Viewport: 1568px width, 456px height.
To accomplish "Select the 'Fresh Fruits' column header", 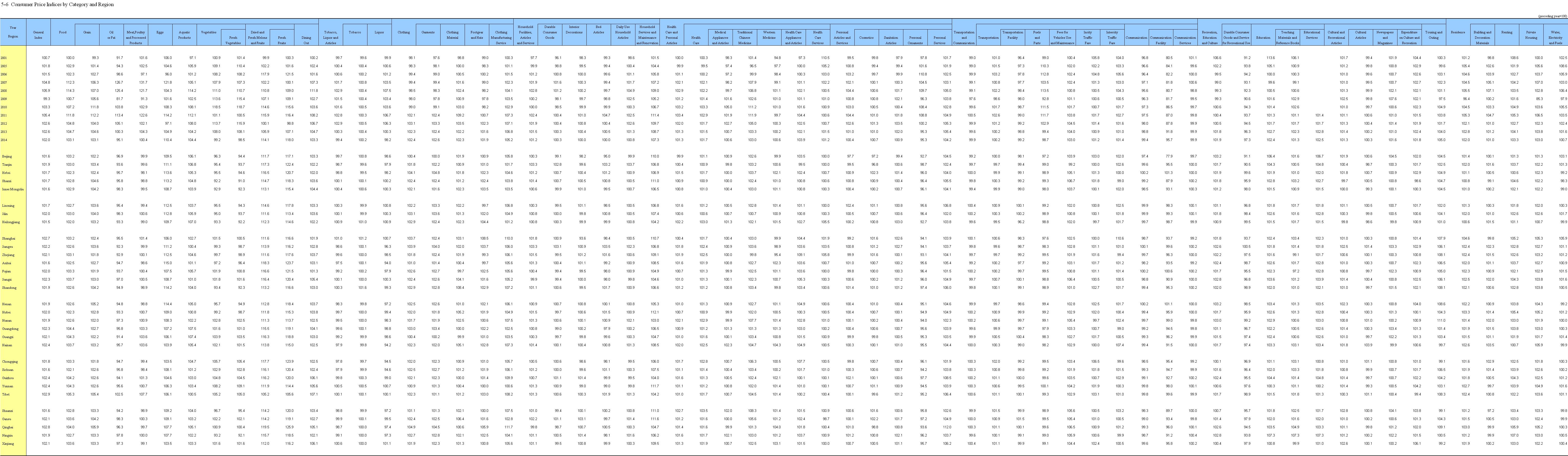I will (282, 41).
